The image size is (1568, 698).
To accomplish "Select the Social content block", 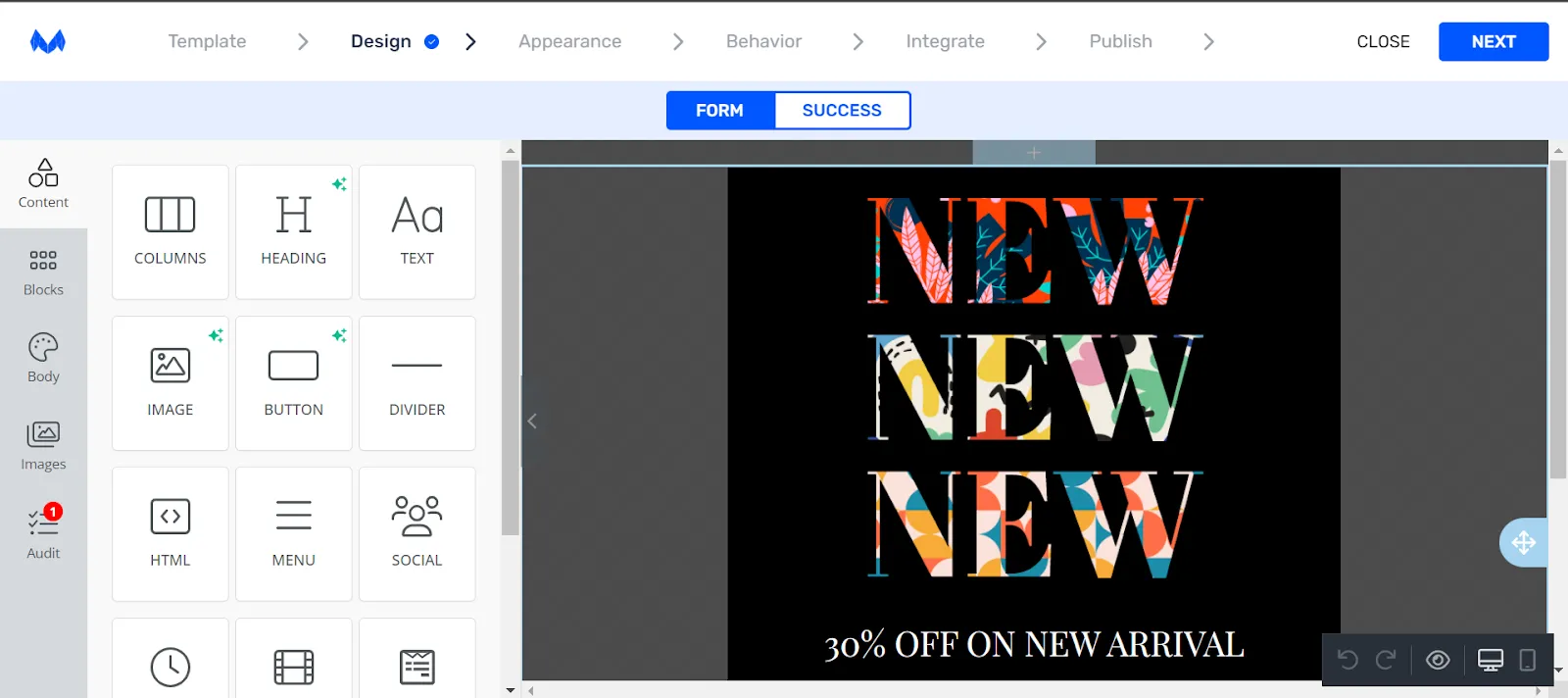I will (x=417, y=534).
